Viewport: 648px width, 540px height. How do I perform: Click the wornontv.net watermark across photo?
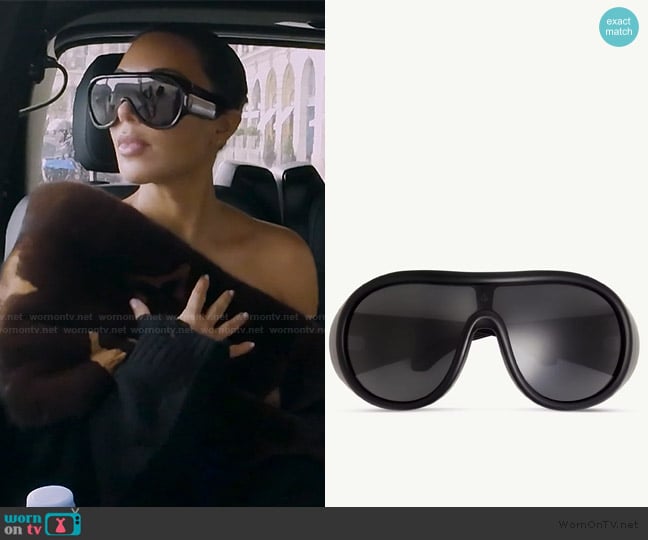pos(162,328)
